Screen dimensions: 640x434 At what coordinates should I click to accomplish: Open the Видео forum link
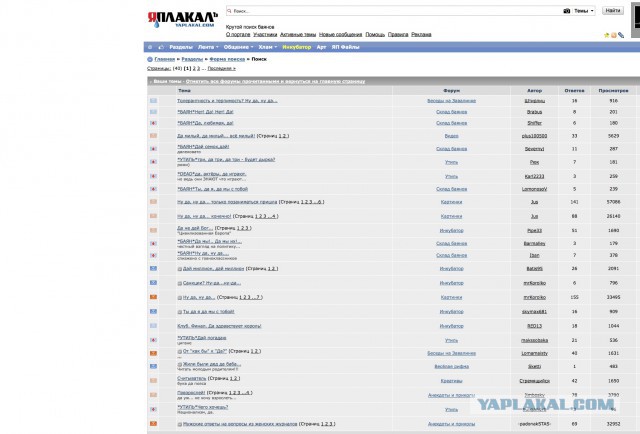(451, 136)
